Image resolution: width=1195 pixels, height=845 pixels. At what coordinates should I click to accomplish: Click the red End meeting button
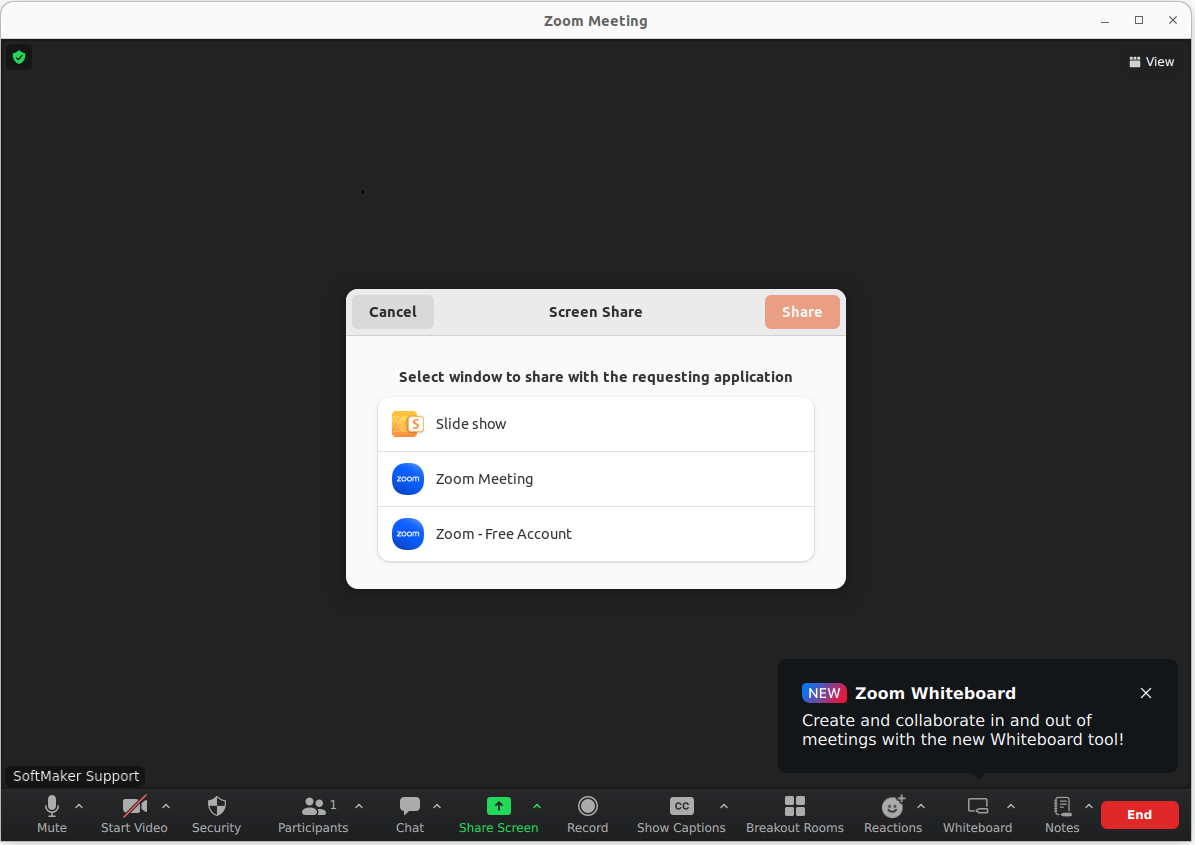point(1139,815)
